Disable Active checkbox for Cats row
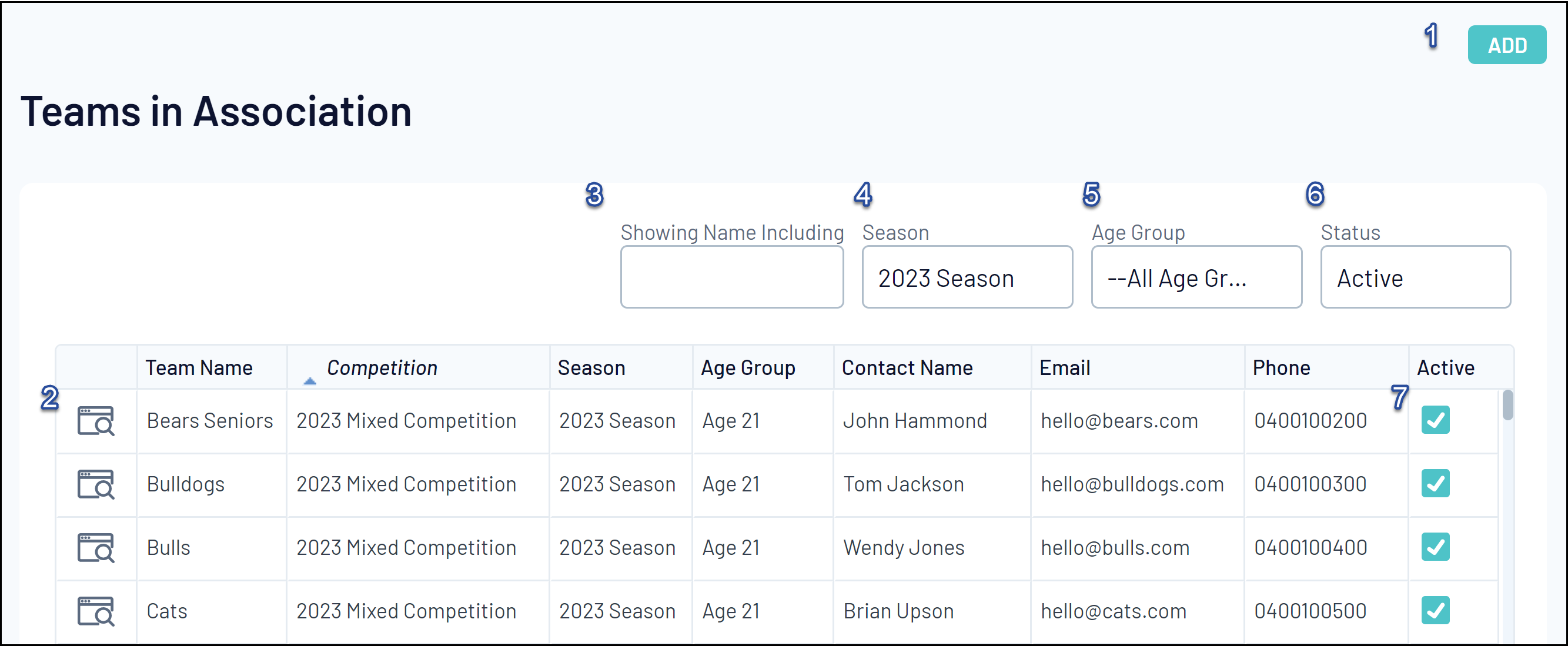This screenshot has width=1568, height=646. click(1435, 611)
